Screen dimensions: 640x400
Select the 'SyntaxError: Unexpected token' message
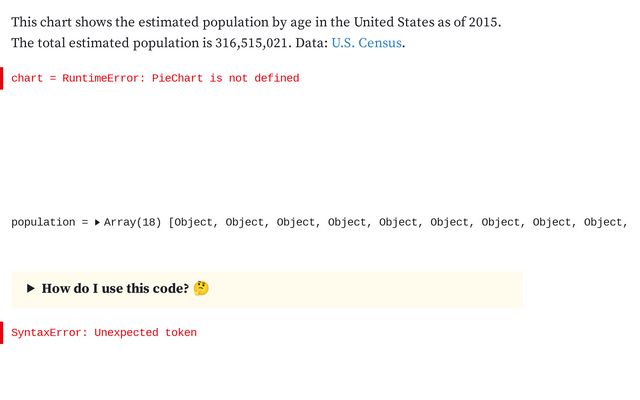104,333
